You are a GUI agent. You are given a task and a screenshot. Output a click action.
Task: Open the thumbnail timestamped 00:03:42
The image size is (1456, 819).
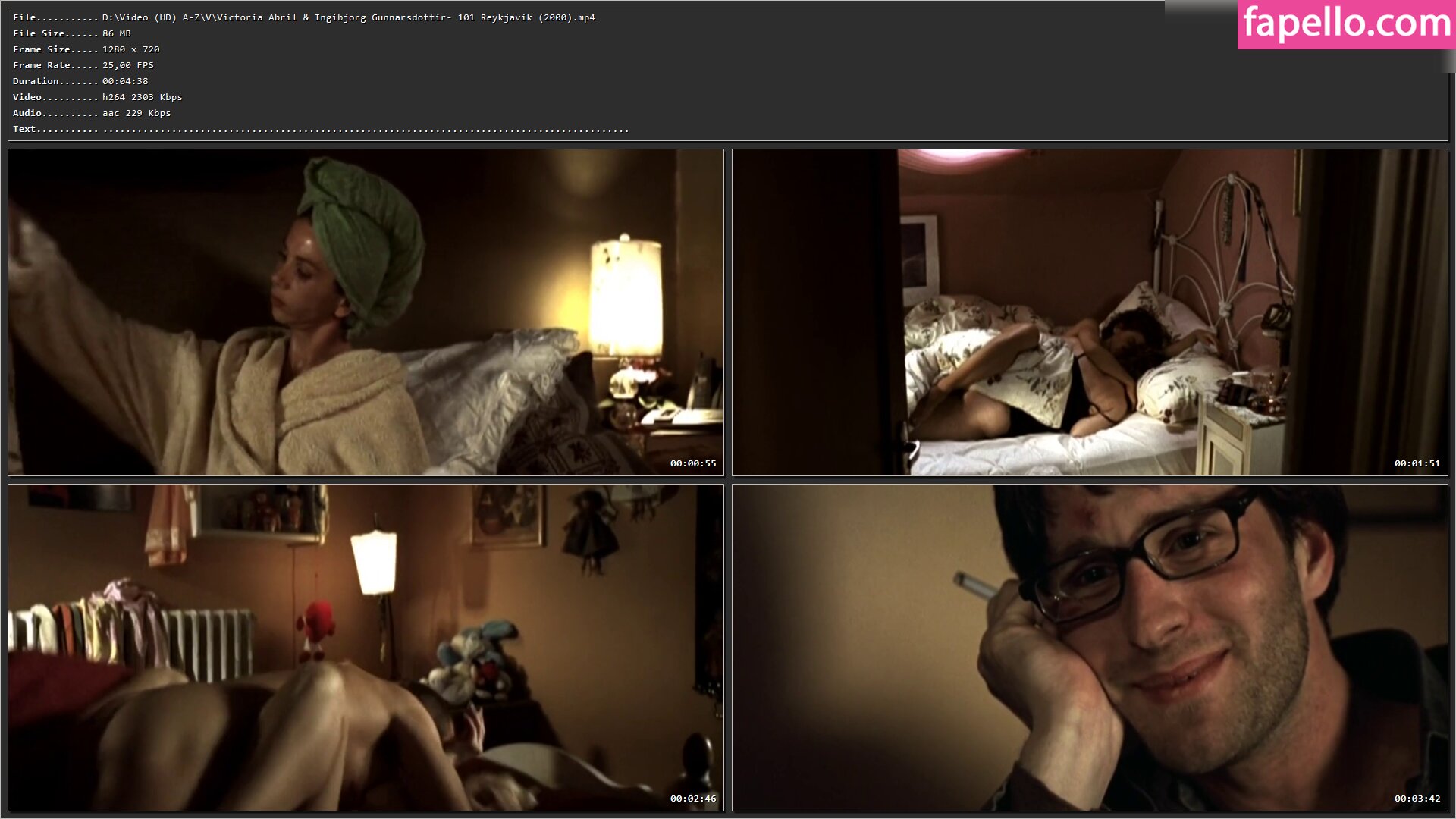(x=1090, y=647)
